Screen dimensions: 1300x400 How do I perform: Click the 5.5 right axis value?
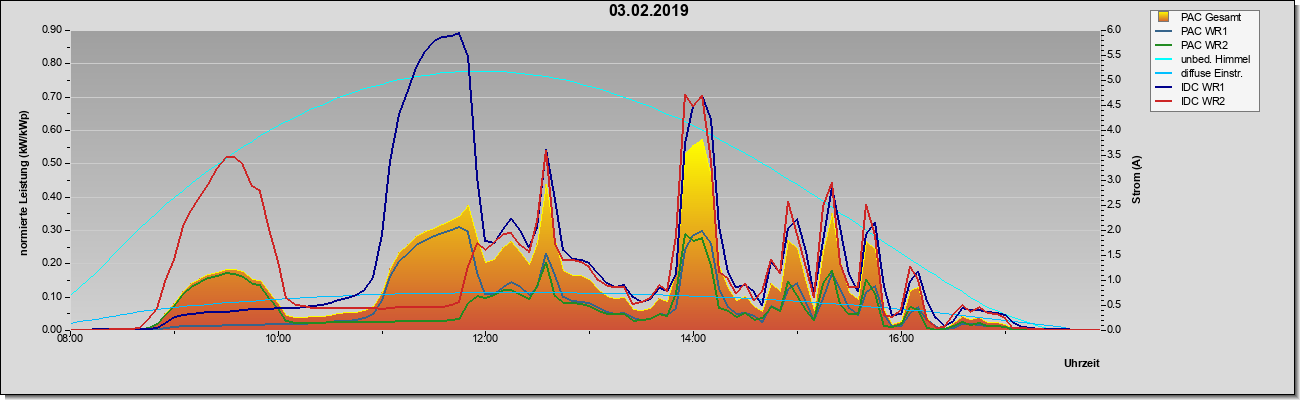pos(1115,55)
